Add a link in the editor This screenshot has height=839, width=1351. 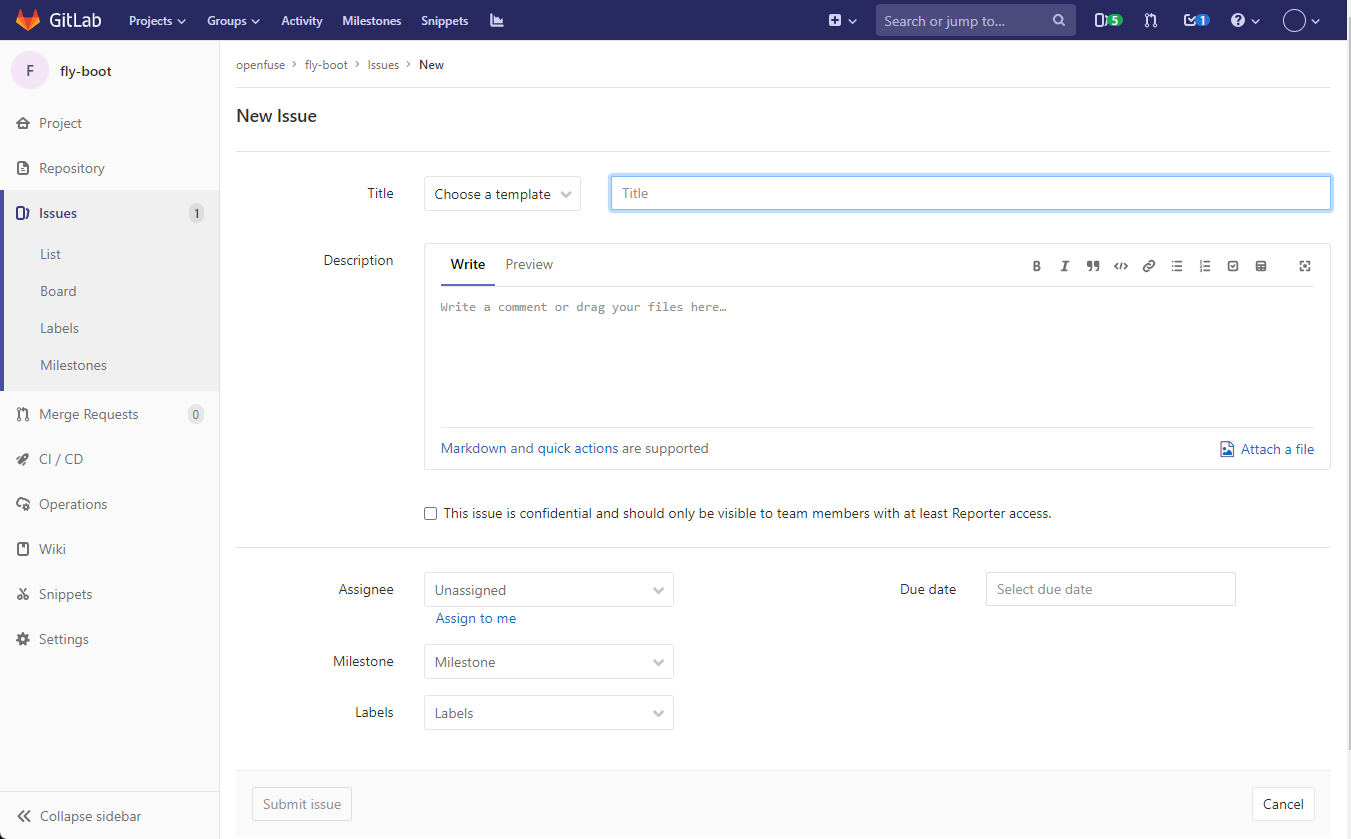1149,266
